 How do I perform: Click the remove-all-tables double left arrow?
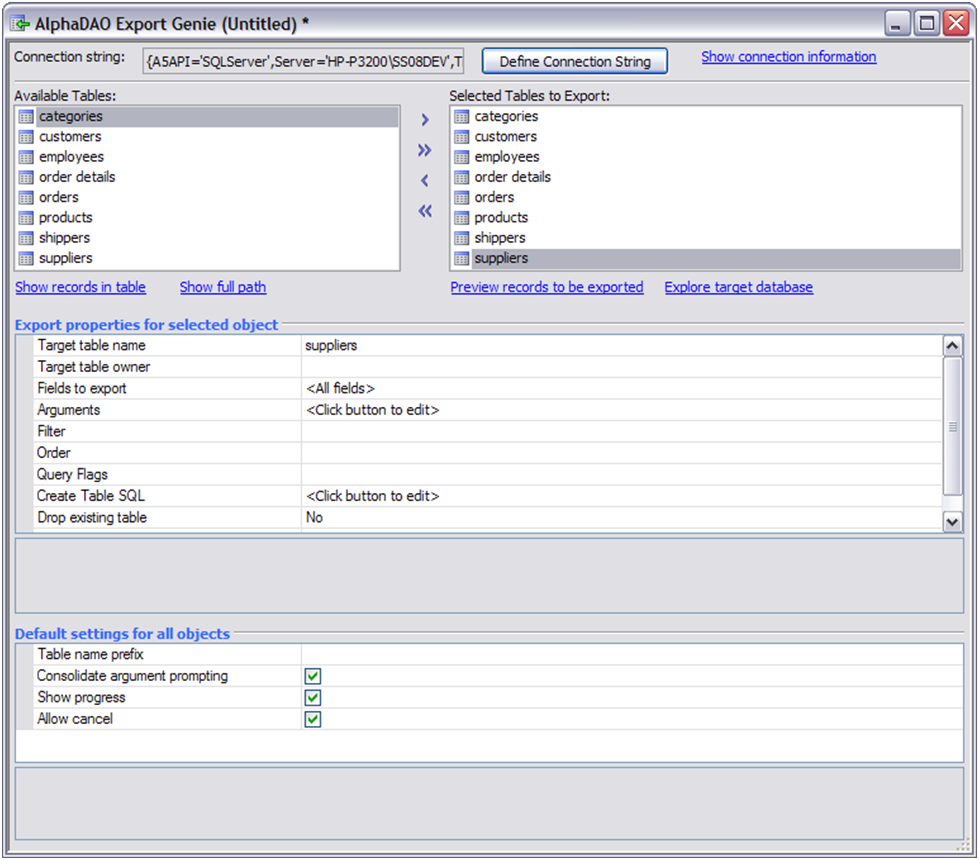425,211
